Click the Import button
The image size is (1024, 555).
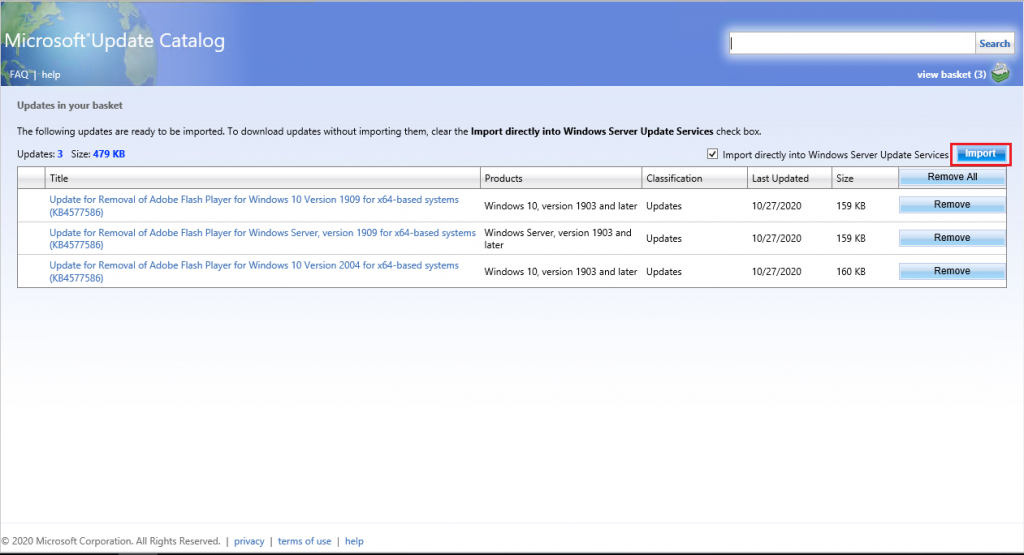click(x=980, y=154)
